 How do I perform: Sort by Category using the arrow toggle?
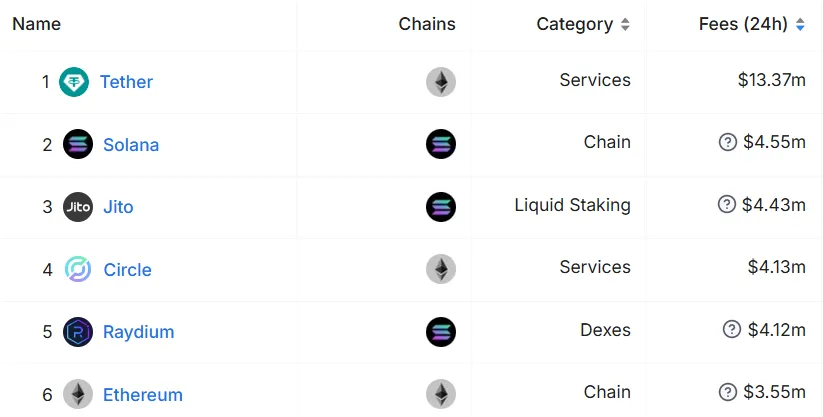coord(625,24)
